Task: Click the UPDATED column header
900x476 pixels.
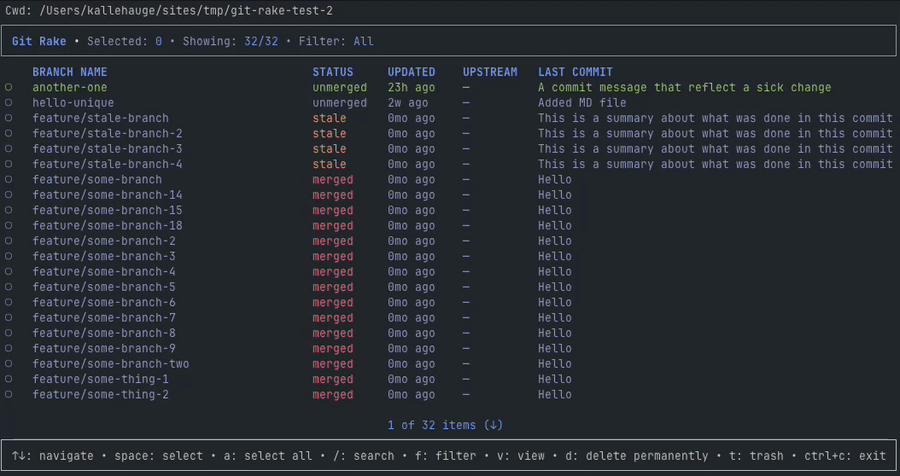Action: click(x=412, y=72)
